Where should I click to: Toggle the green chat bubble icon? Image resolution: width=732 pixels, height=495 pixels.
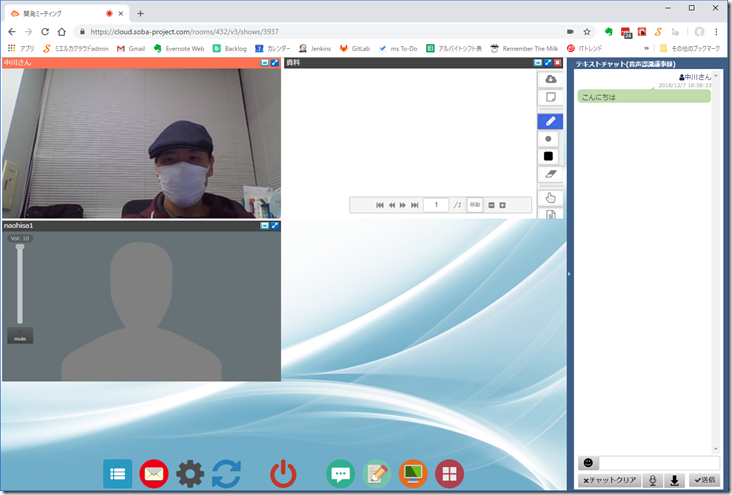[340, 474]
